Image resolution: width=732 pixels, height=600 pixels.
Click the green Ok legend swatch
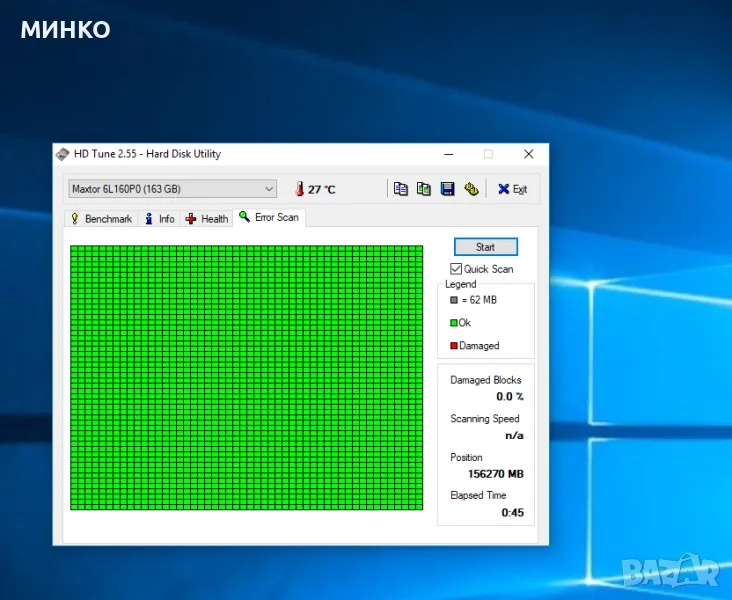coord(454,323)
